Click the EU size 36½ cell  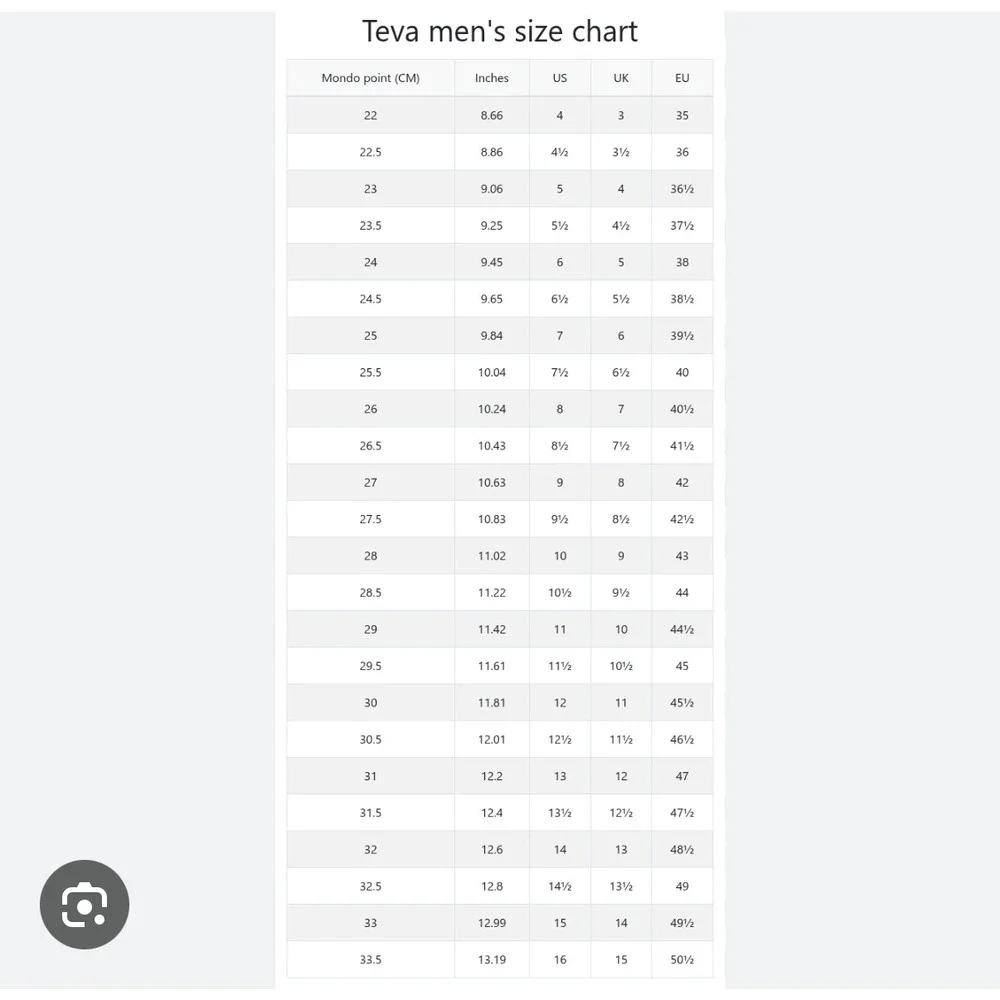[x=682, y=189]
